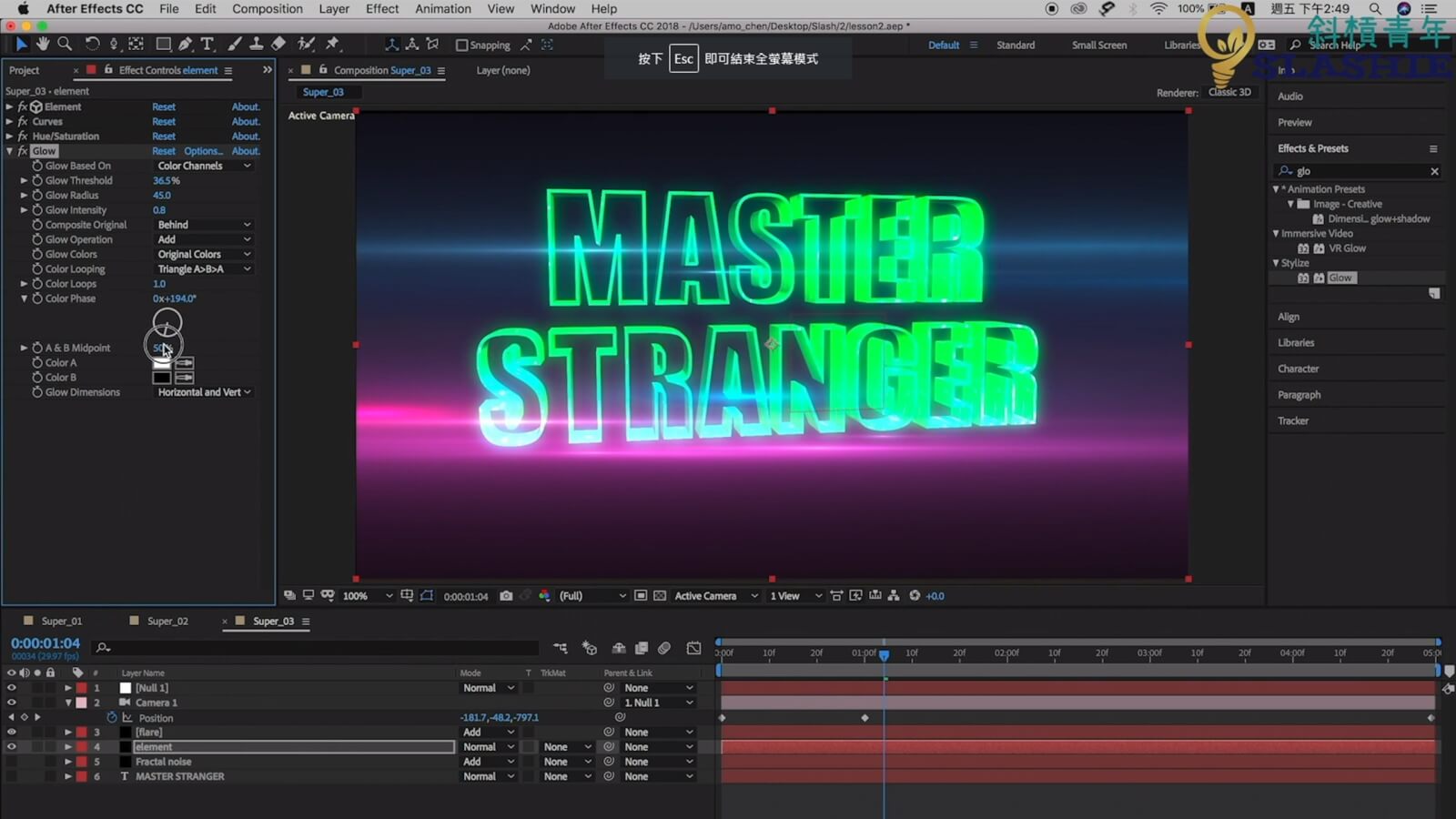Viewport: 1456px width, 819px height.
Task: Hide the Null 1 layer eye
Action: [12, 688]
